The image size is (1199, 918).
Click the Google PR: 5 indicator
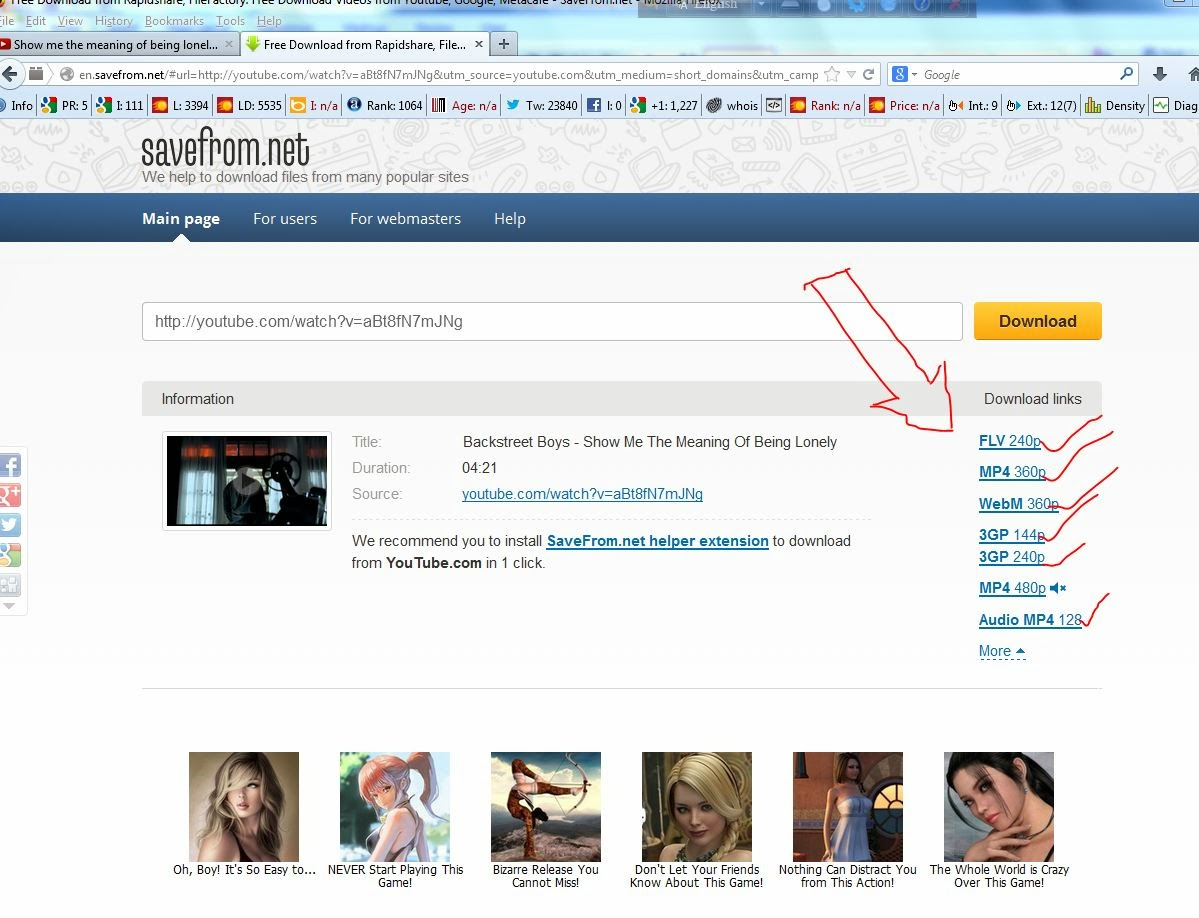click(x=65, y=105)
